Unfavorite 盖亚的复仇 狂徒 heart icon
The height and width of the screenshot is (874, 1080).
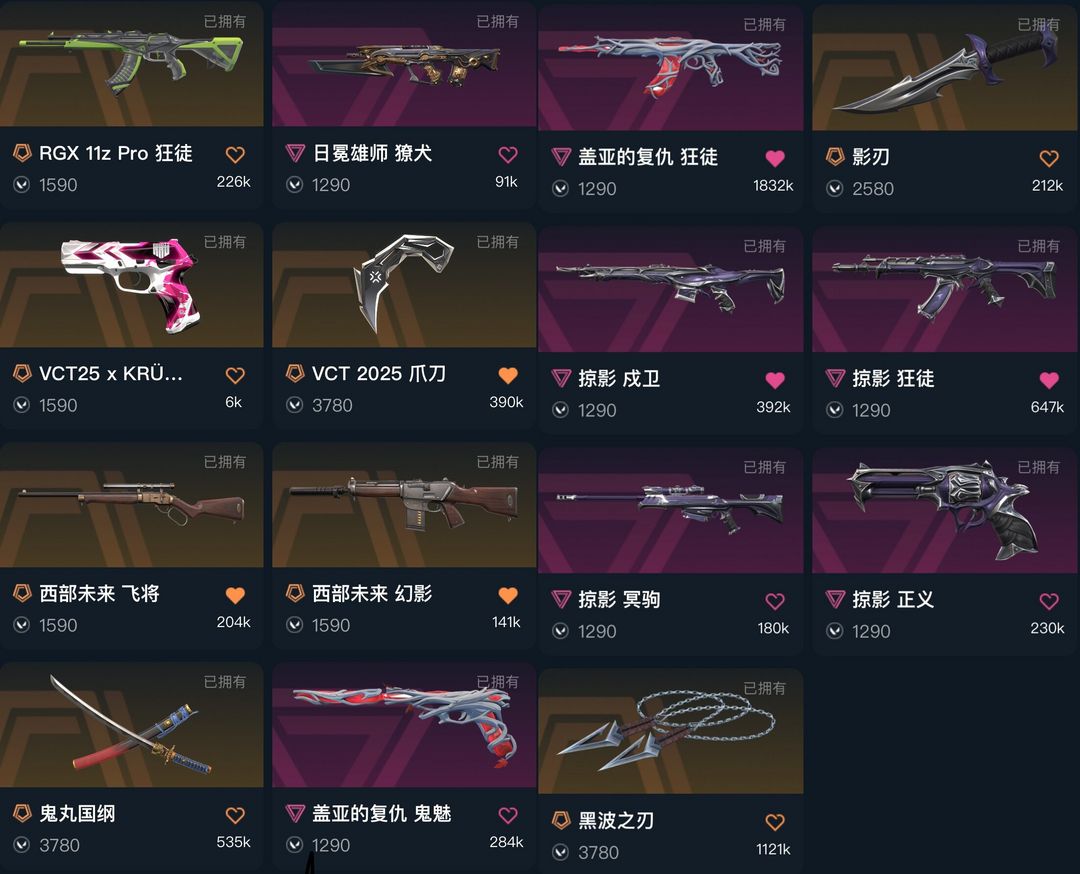pyautogui.click(x=775, y=159)
